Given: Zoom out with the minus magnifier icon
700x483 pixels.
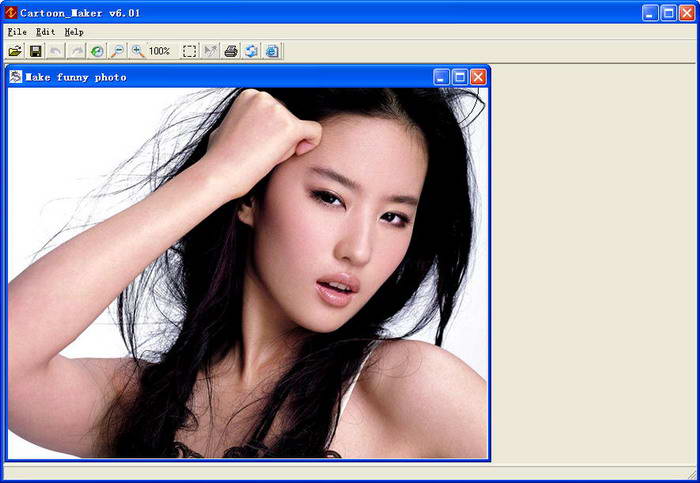Looking at the screenshot, I should tap(117, 51).
